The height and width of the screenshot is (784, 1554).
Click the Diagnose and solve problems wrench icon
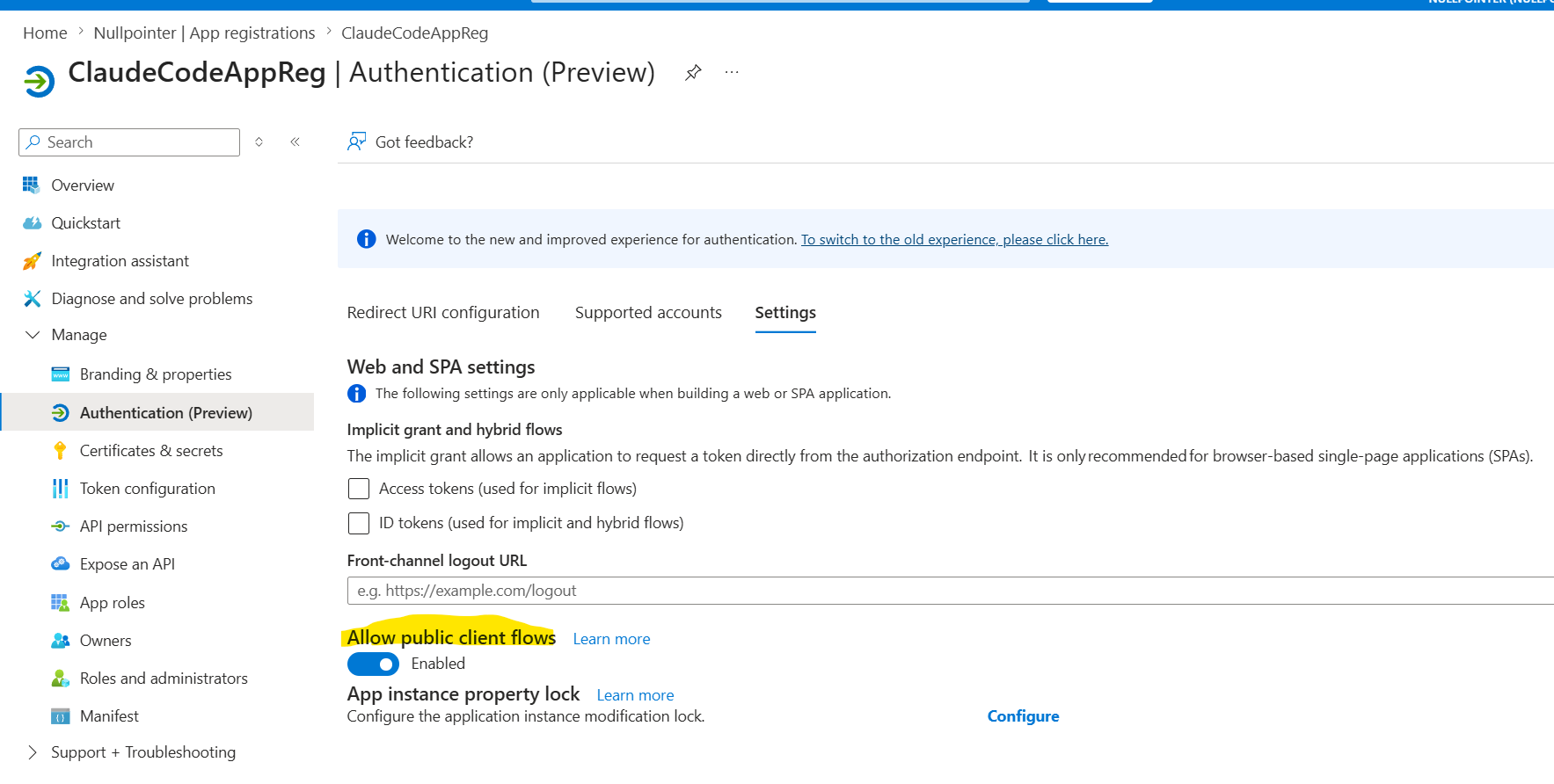pos(32,299)
